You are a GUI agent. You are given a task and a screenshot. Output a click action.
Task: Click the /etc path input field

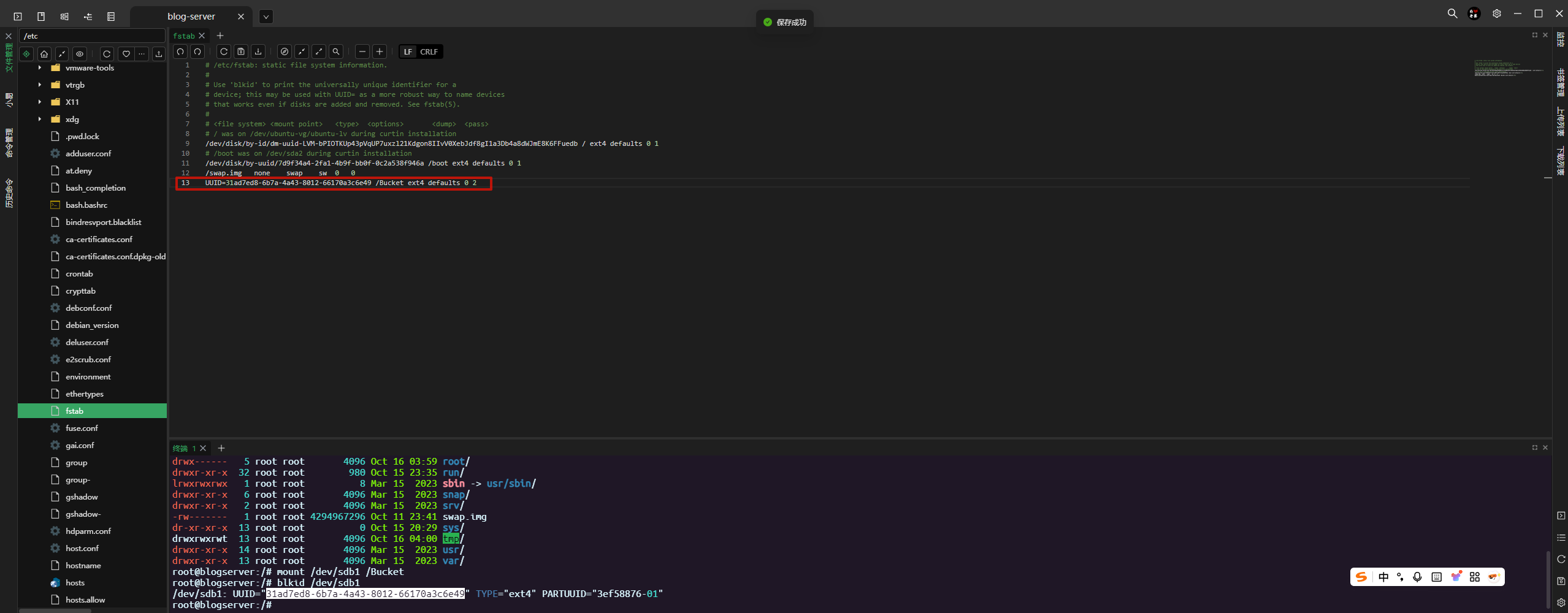click(92, 36)
